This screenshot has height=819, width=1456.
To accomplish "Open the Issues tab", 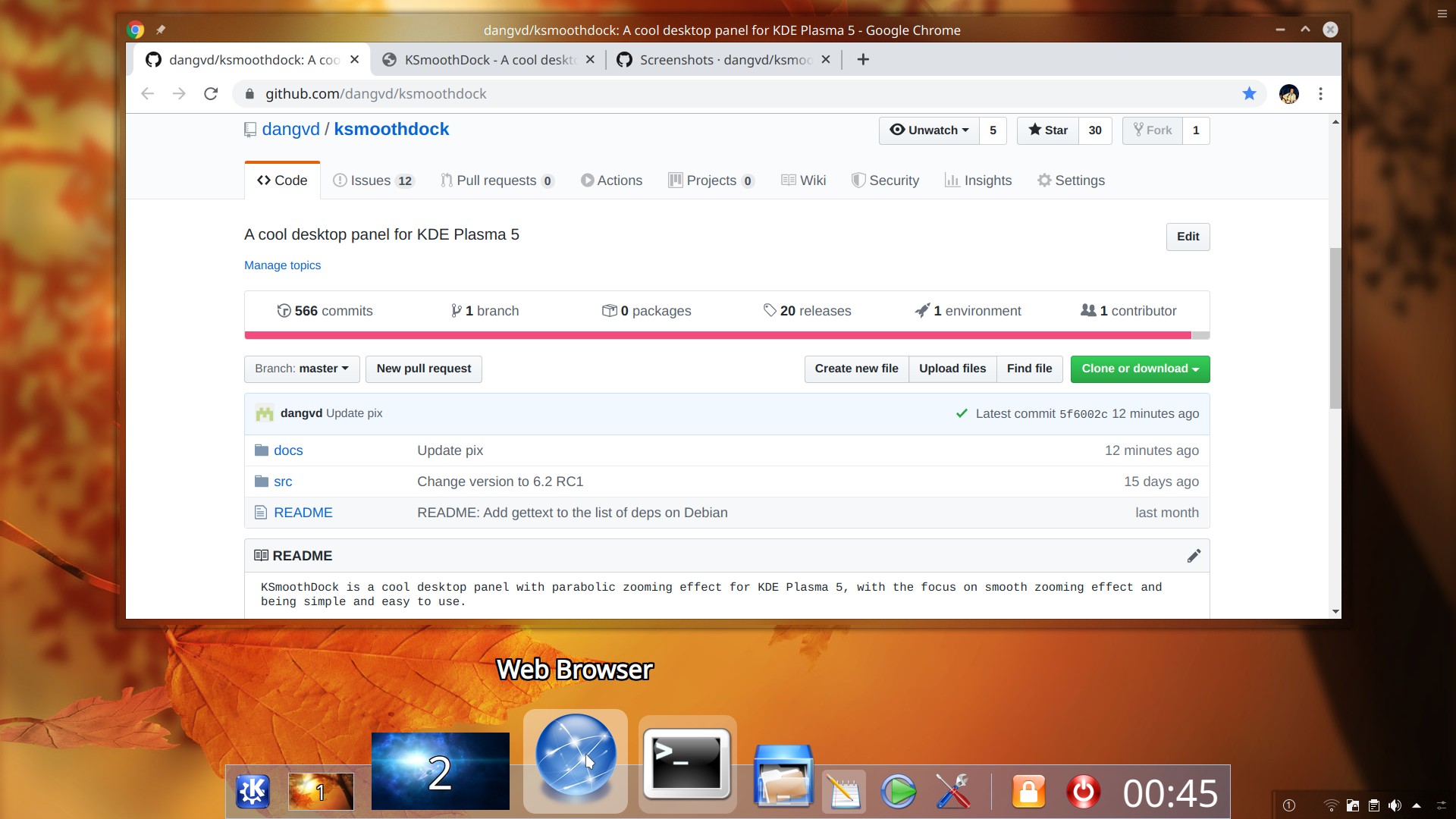I will pyautogui.click(x=373, y=180).
